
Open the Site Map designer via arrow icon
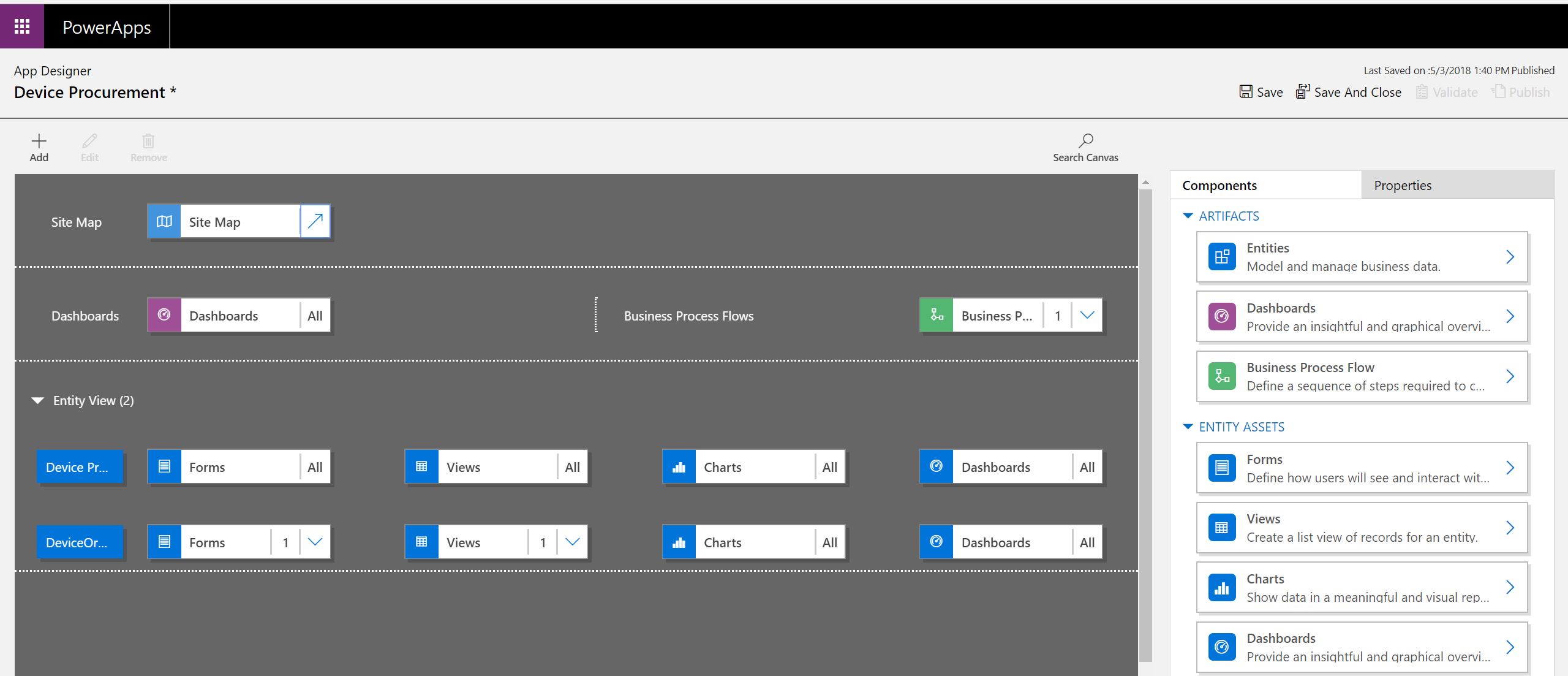(x=314, y=221)
